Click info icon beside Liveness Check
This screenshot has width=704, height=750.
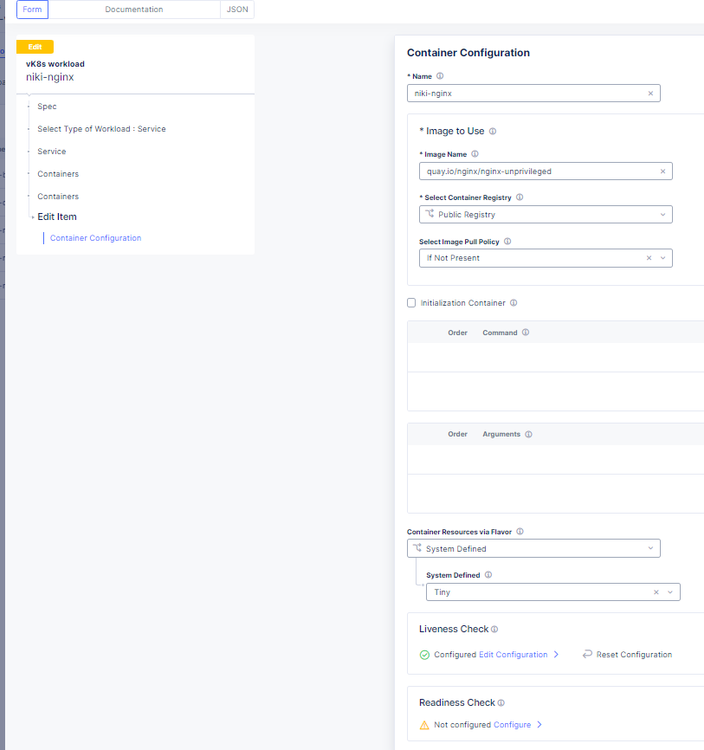(x=494, y=629)
